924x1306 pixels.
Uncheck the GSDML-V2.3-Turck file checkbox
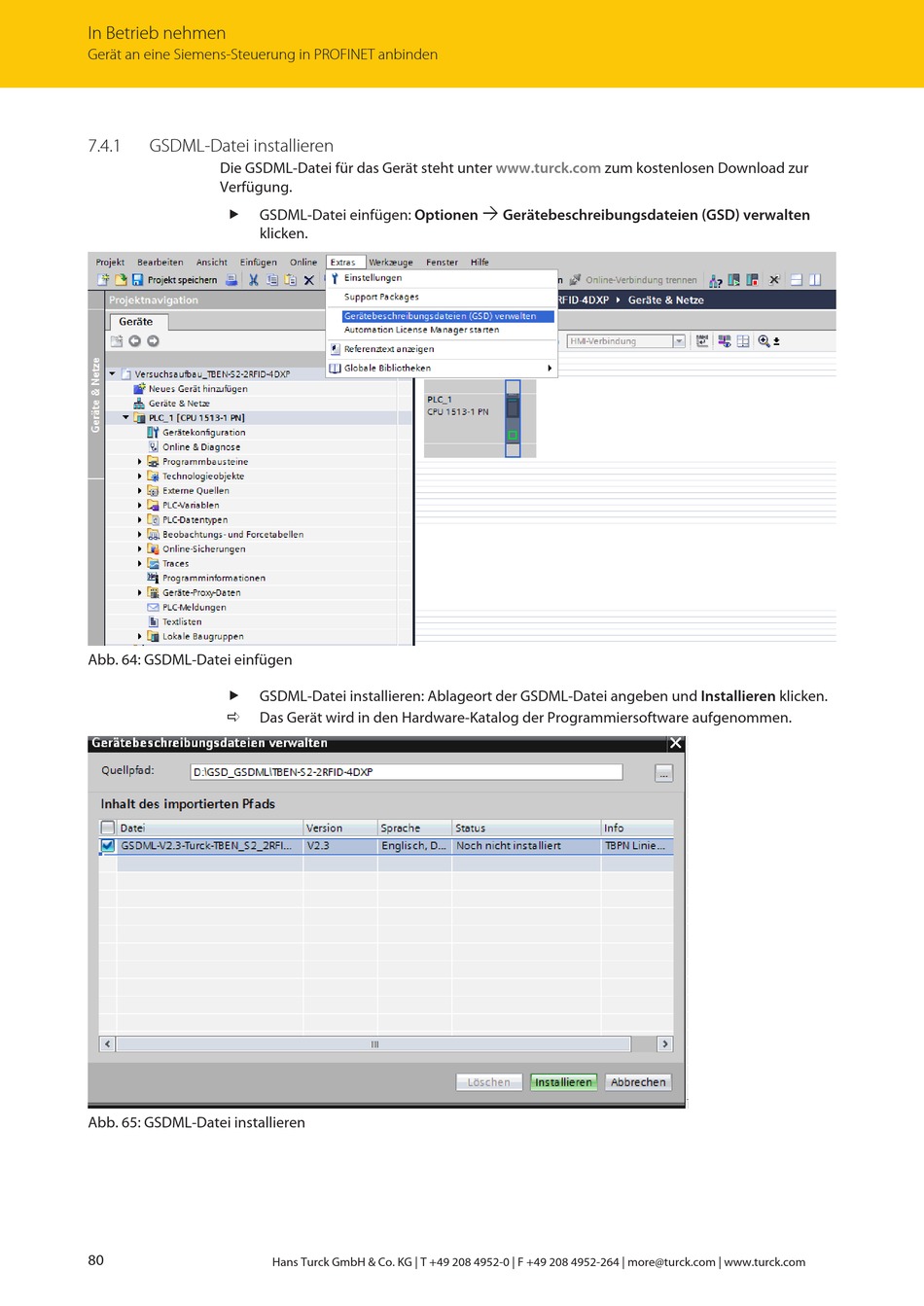(108, 846)
